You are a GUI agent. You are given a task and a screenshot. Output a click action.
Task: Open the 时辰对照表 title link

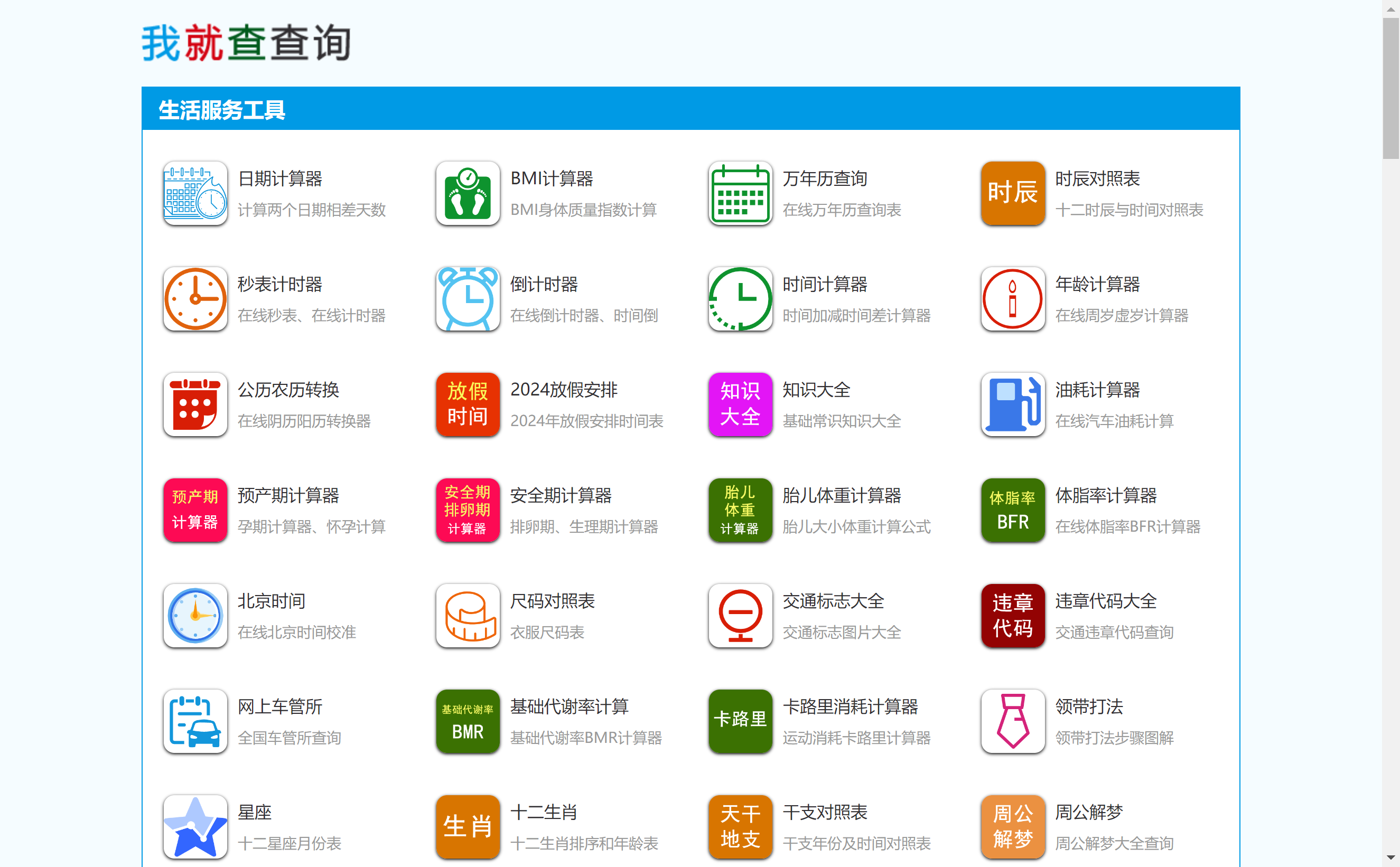pyautogui.click(x=1097, y=179)
